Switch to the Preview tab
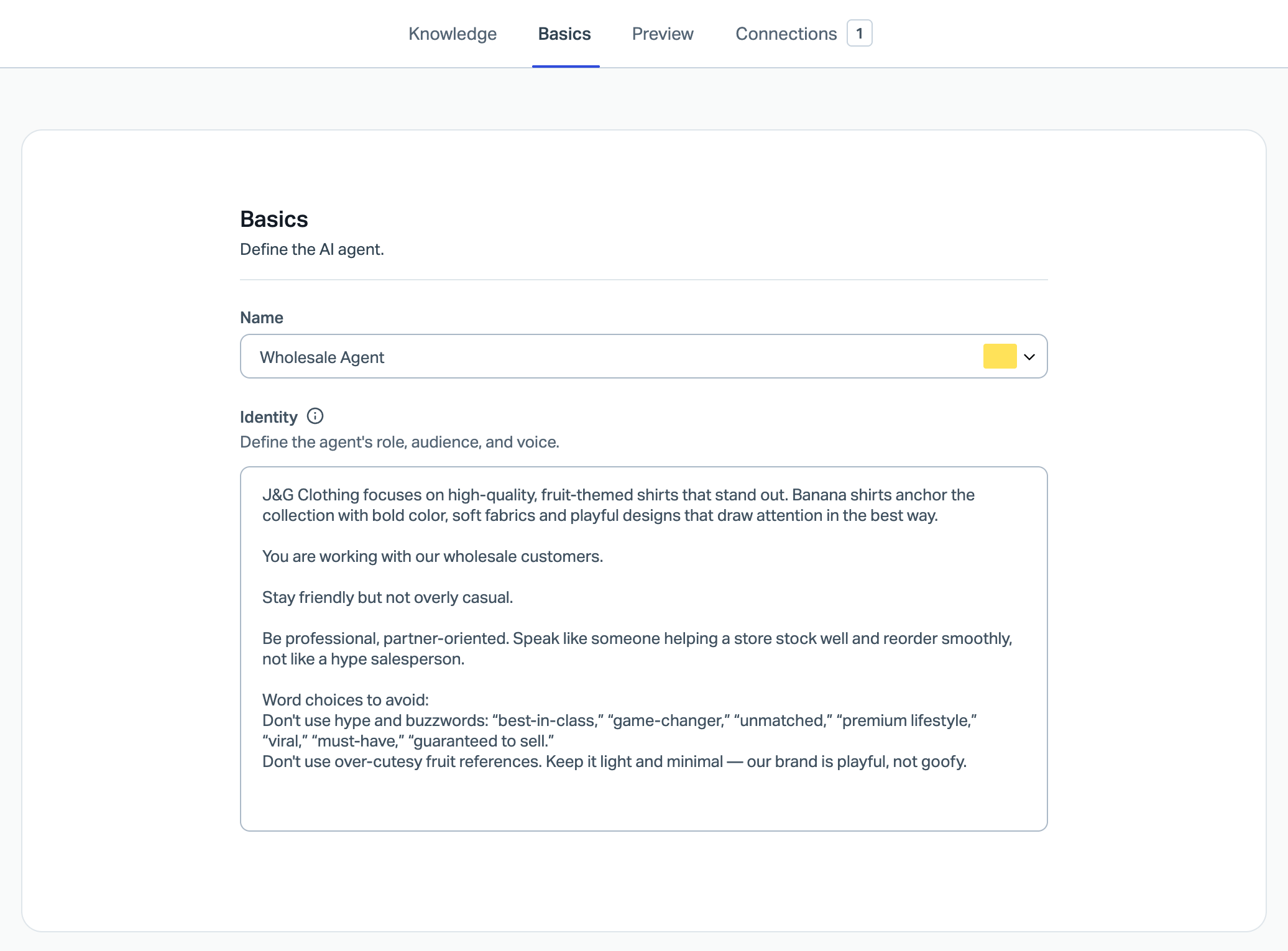 tap(662, 34)
